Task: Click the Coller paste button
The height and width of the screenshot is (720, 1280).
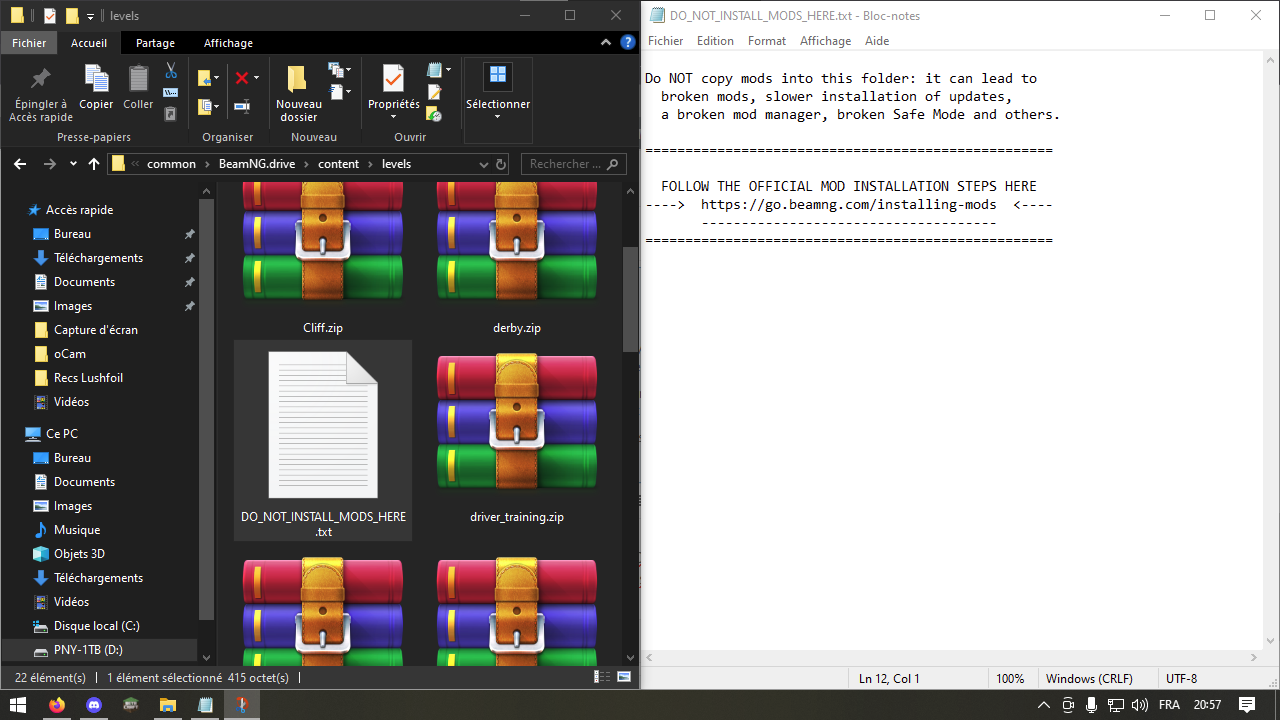Action: (x=138, y=88)
